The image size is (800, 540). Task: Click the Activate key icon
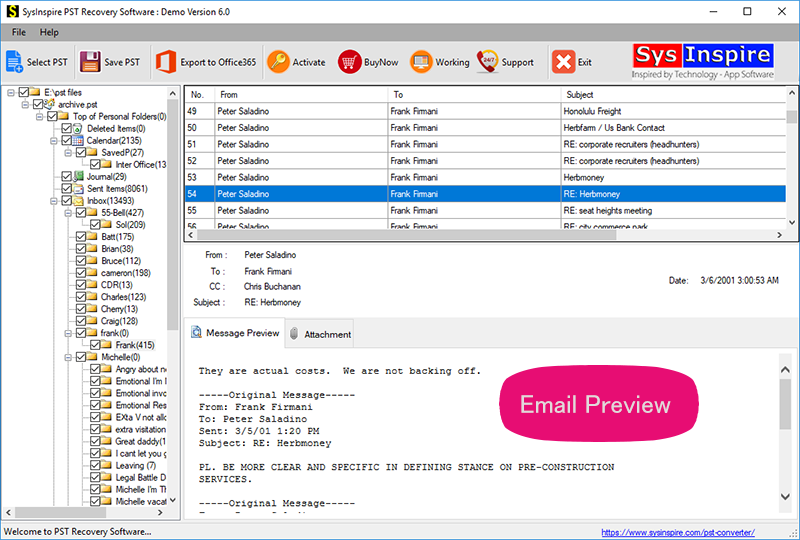(x=278, y=62)
